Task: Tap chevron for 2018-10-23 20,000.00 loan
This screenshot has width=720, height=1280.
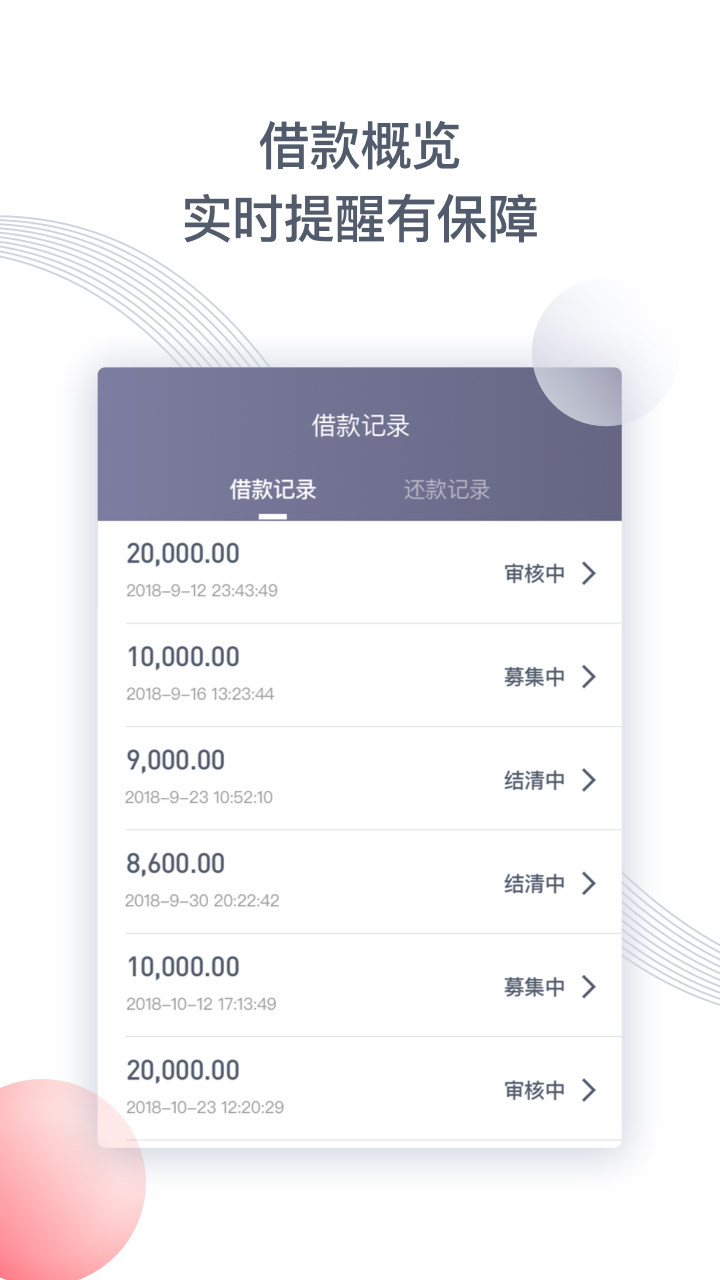Action: point(589,1090)
